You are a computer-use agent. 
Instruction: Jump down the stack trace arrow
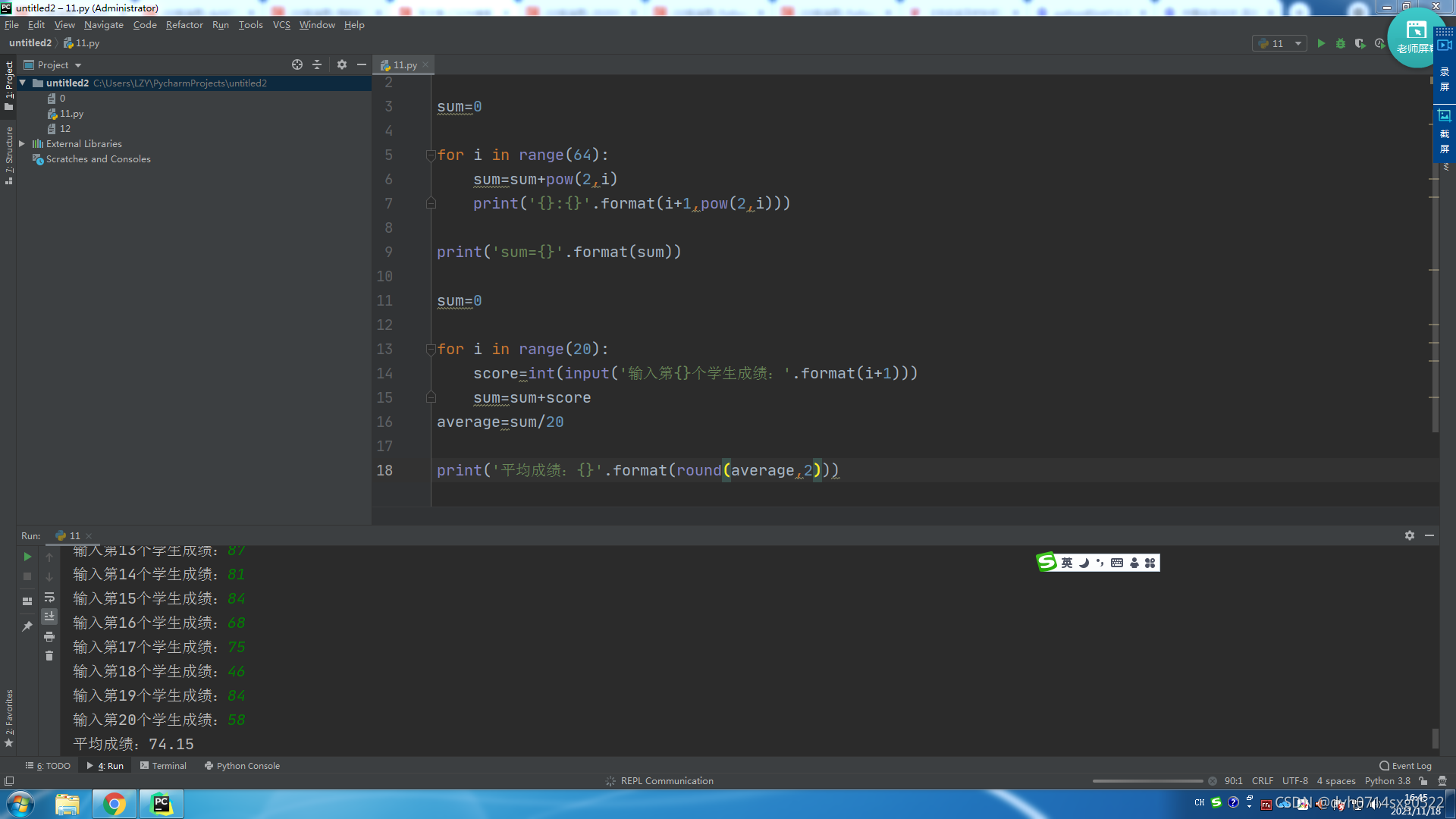click(x=49, y=576)
